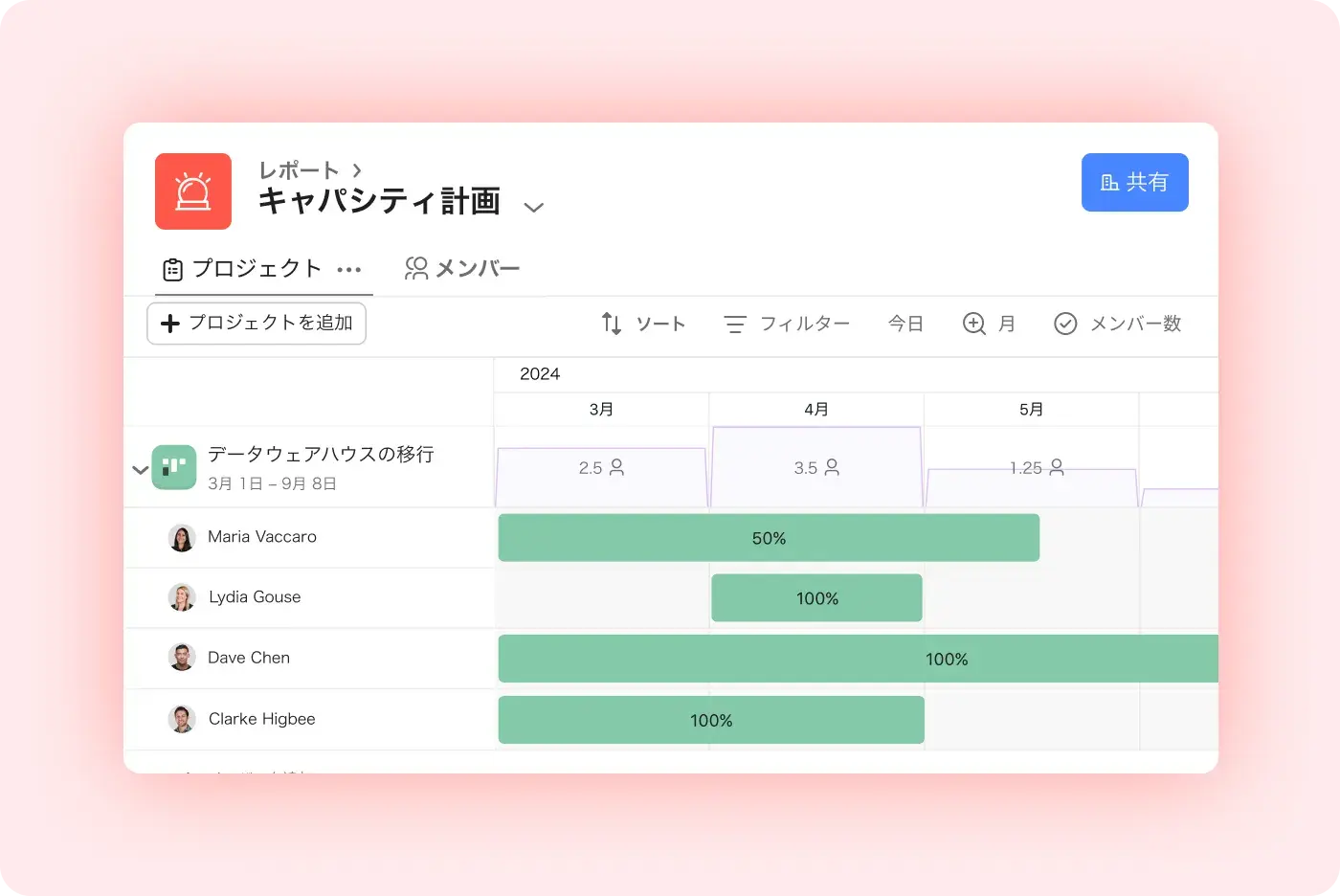1340x896 pixels.
Task: Click Maria Vaccaro's 50% allocation bar
Action: [769, 538]
